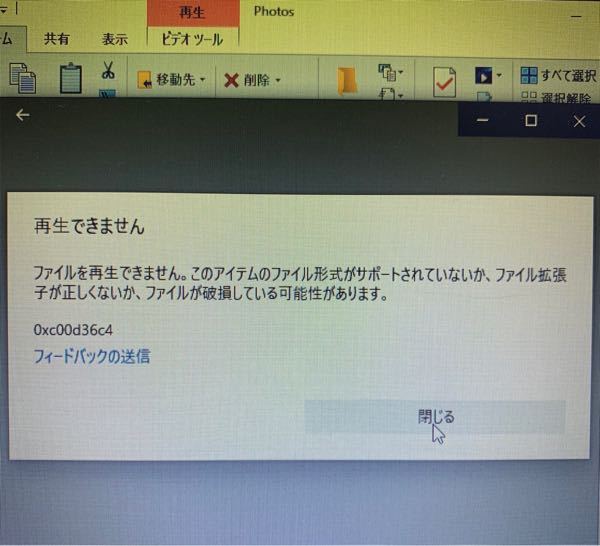Screen dimensions: 600x546
Task: Maximize the Photos window
Action: 531,120
